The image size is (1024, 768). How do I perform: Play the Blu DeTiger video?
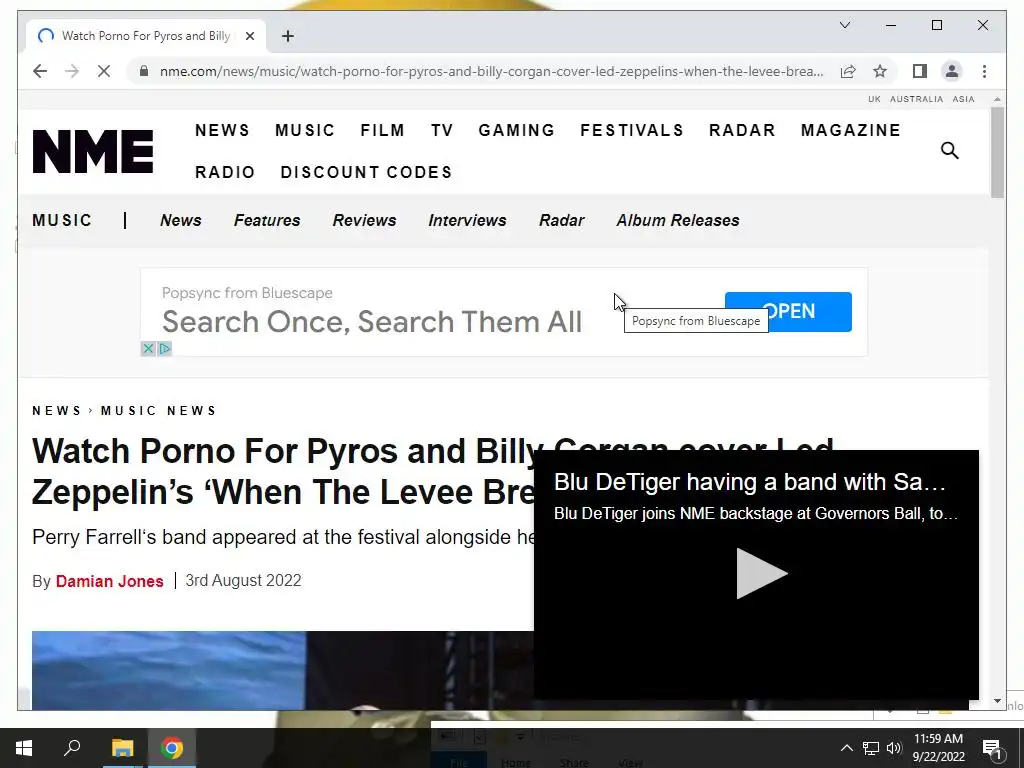[761, 573]
